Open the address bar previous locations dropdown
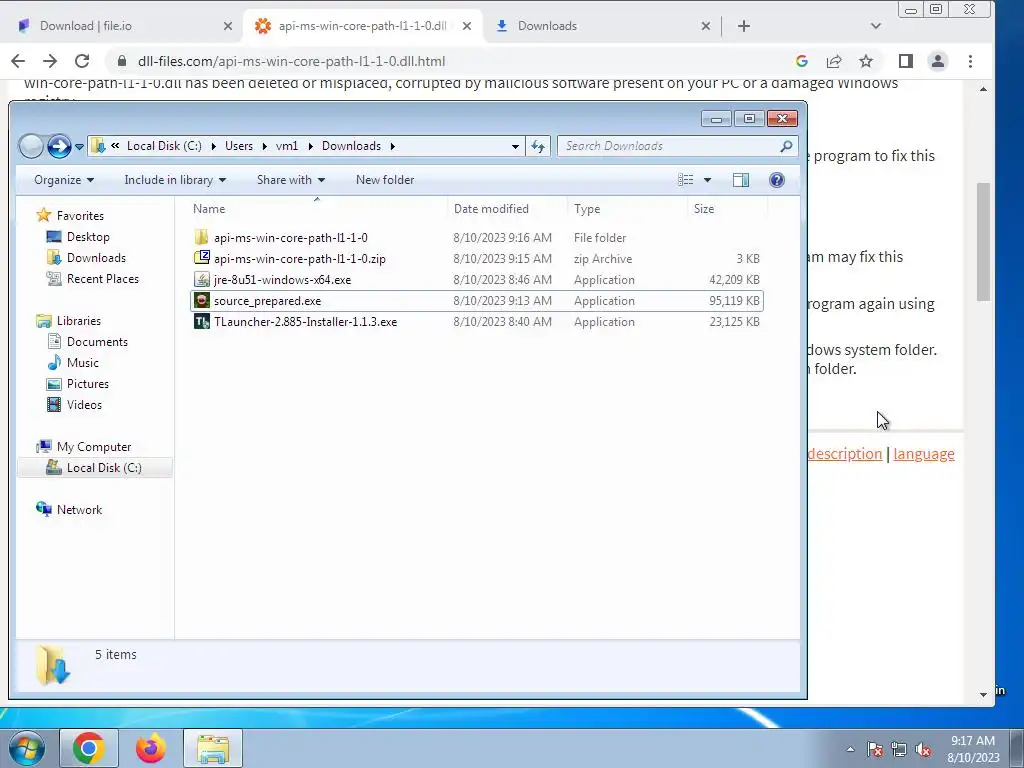Image resolution: width=1024 pixels, height=768 pixels. [x=515, y=146]
